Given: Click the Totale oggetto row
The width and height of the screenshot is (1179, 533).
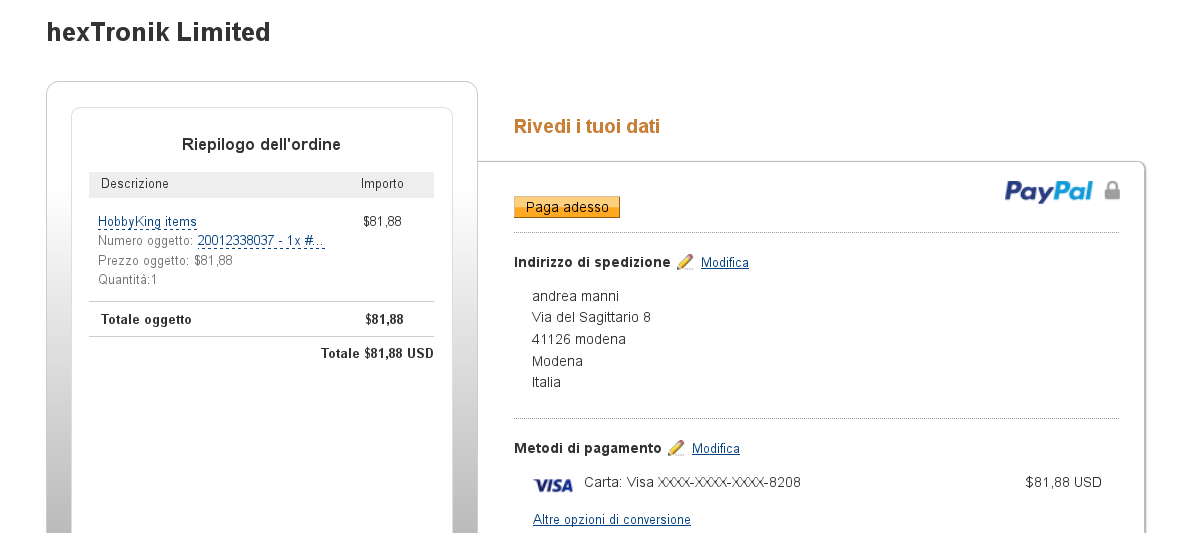Looking at the screenshot, I should [146, 320].
